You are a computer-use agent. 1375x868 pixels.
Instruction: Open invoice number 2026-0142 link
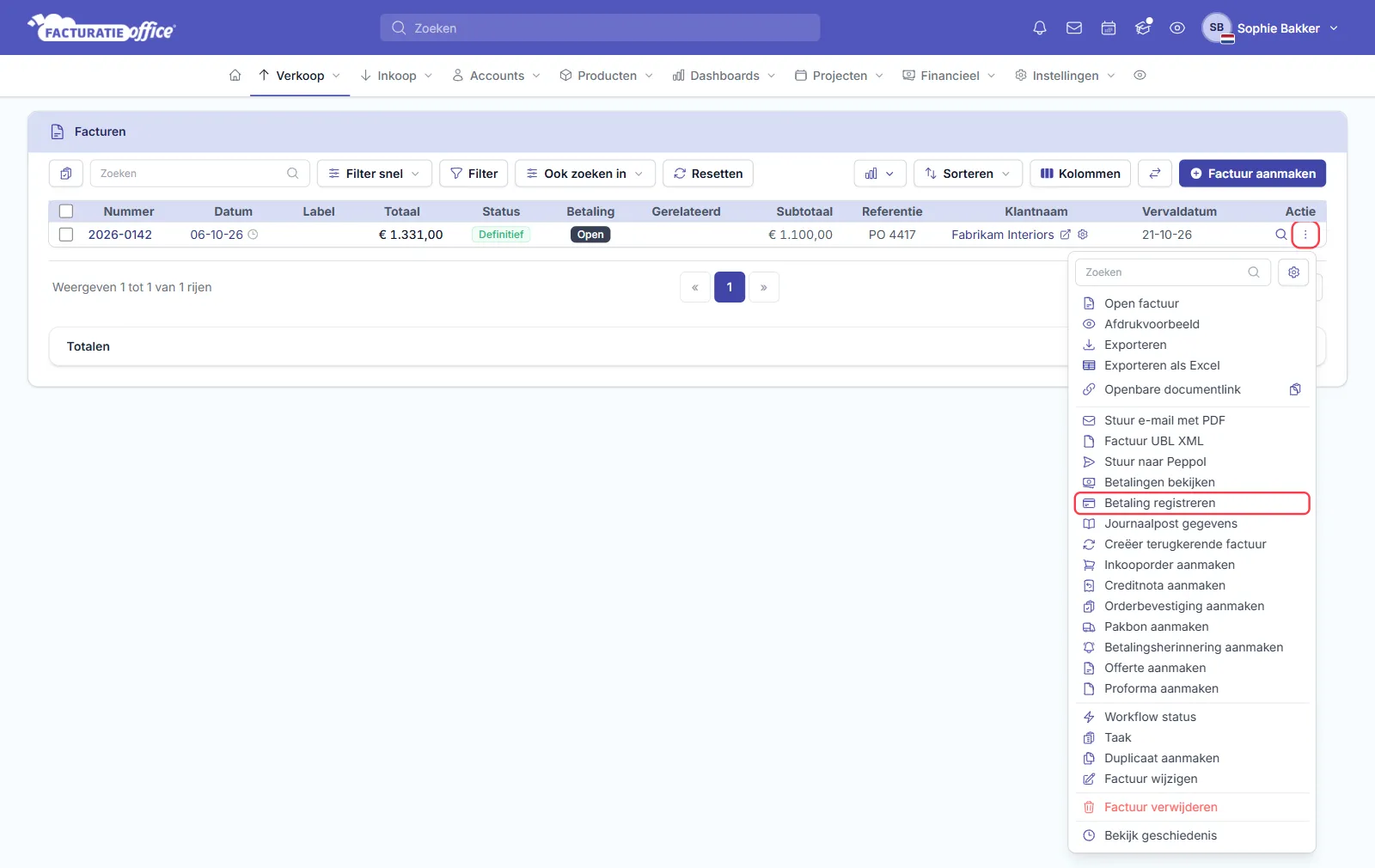click(x=120, y=235)
